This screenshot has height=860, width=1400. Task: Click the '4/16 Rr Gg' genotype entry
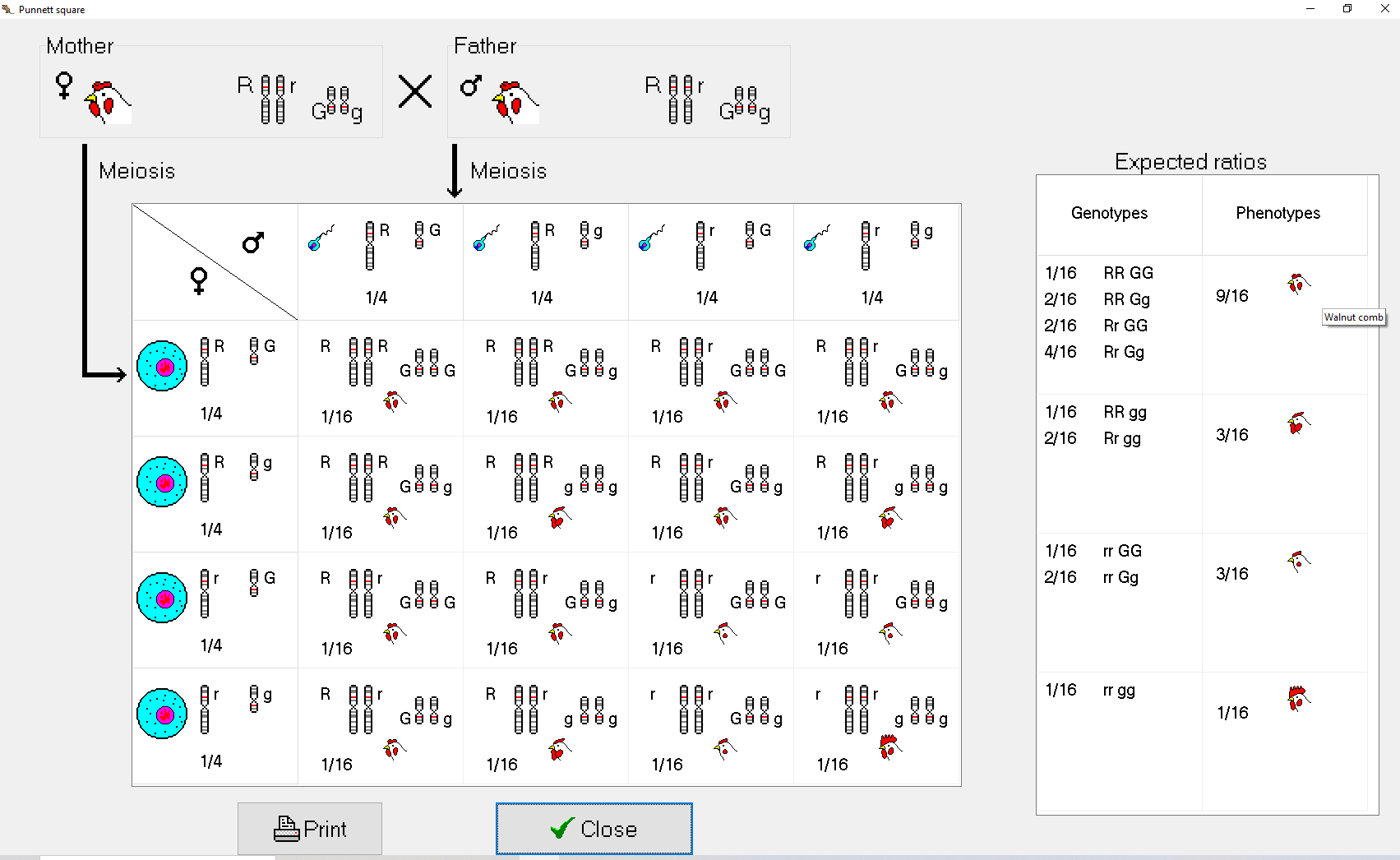point(1094,352)
